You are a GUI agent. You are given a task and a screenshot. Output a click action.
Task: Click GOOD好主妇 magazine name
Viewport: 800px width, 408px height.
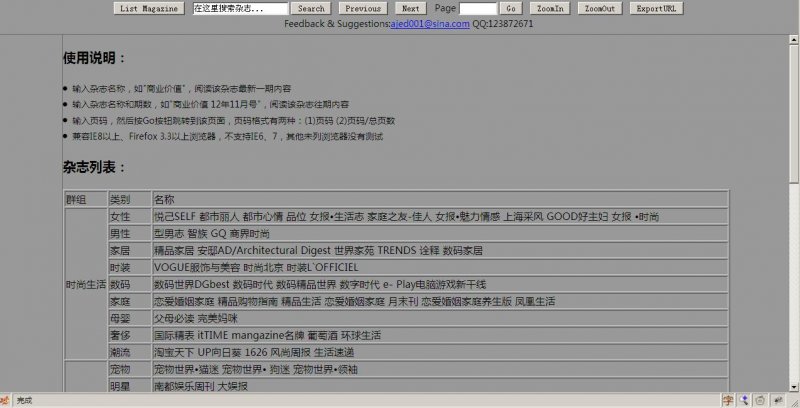(x=577, y=216)
